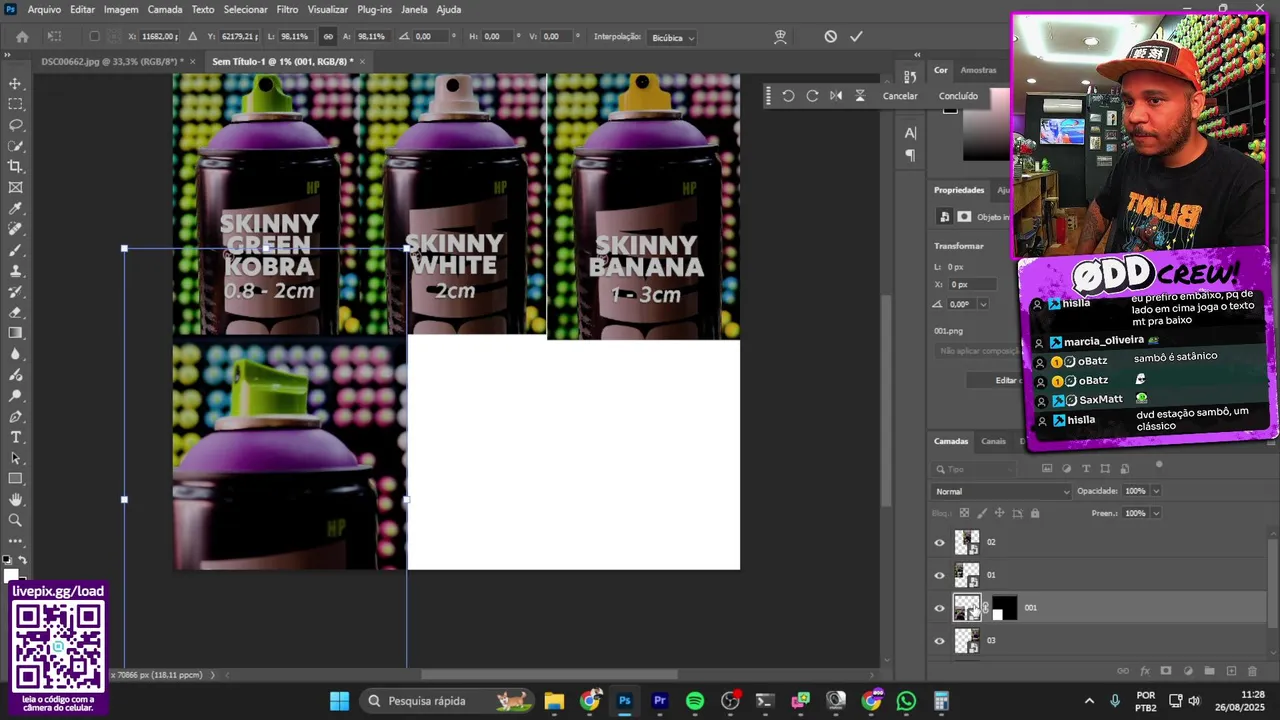Click rotate 90° clockwise icon
1280x720 pixels.
(812, 96)
